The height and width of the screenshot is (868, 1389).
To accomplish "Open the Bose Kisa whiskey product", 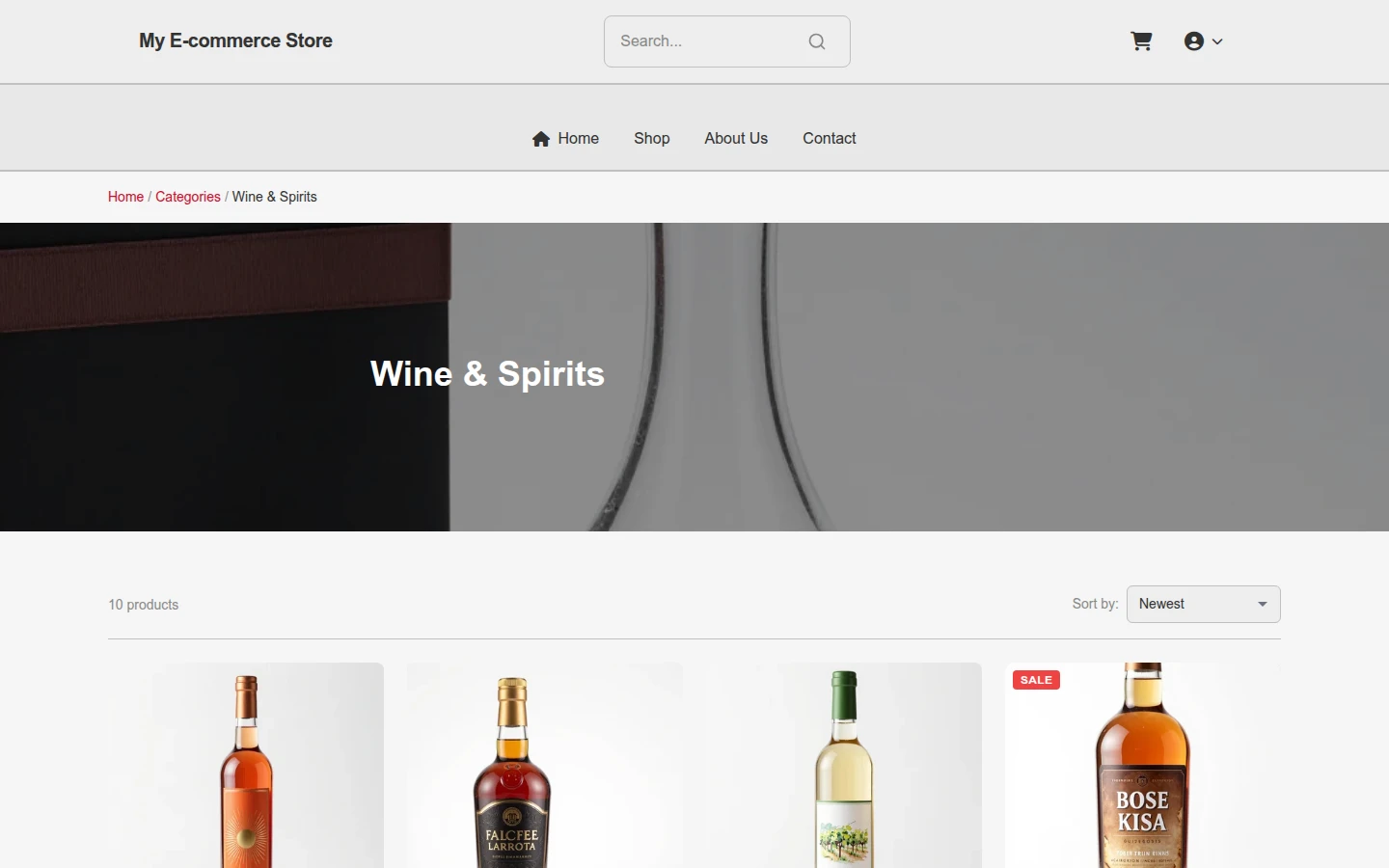I will pyautogui.click(x=1143, y=765).
